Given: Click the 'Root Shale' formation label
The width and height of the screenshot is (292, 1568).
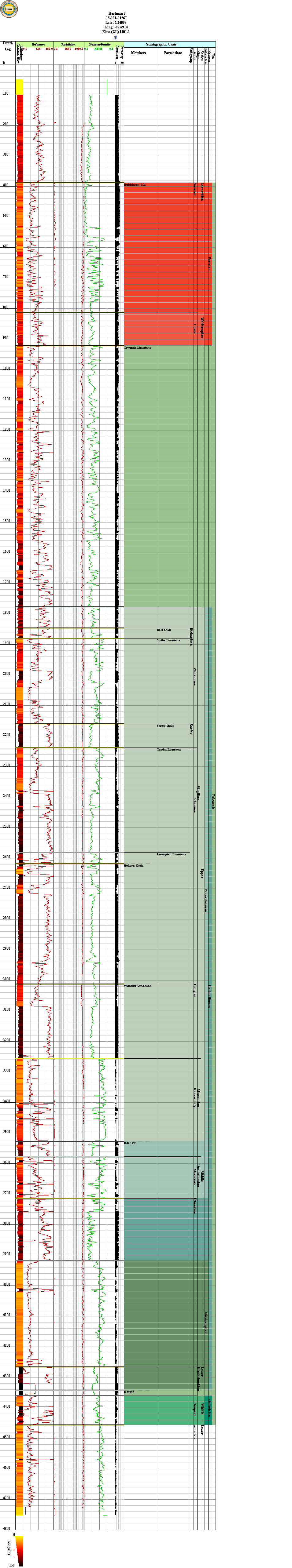Looking at the screenshot, I should [x=164, y=630].
